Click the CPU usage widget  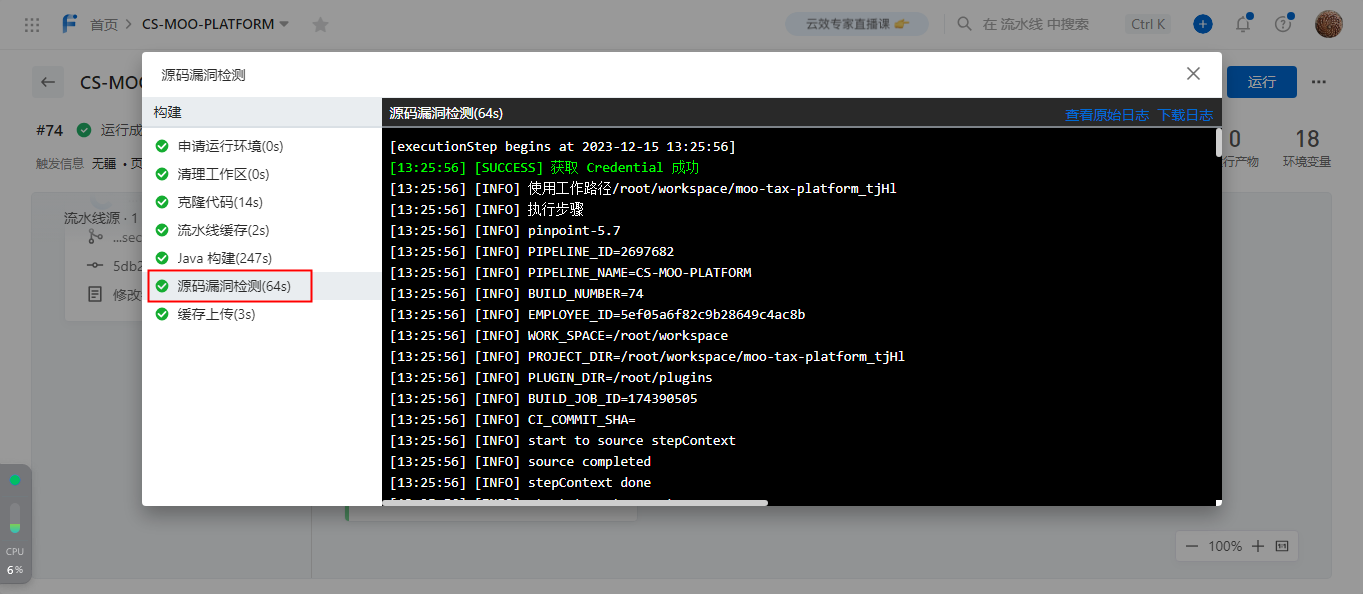pos(15,562)
